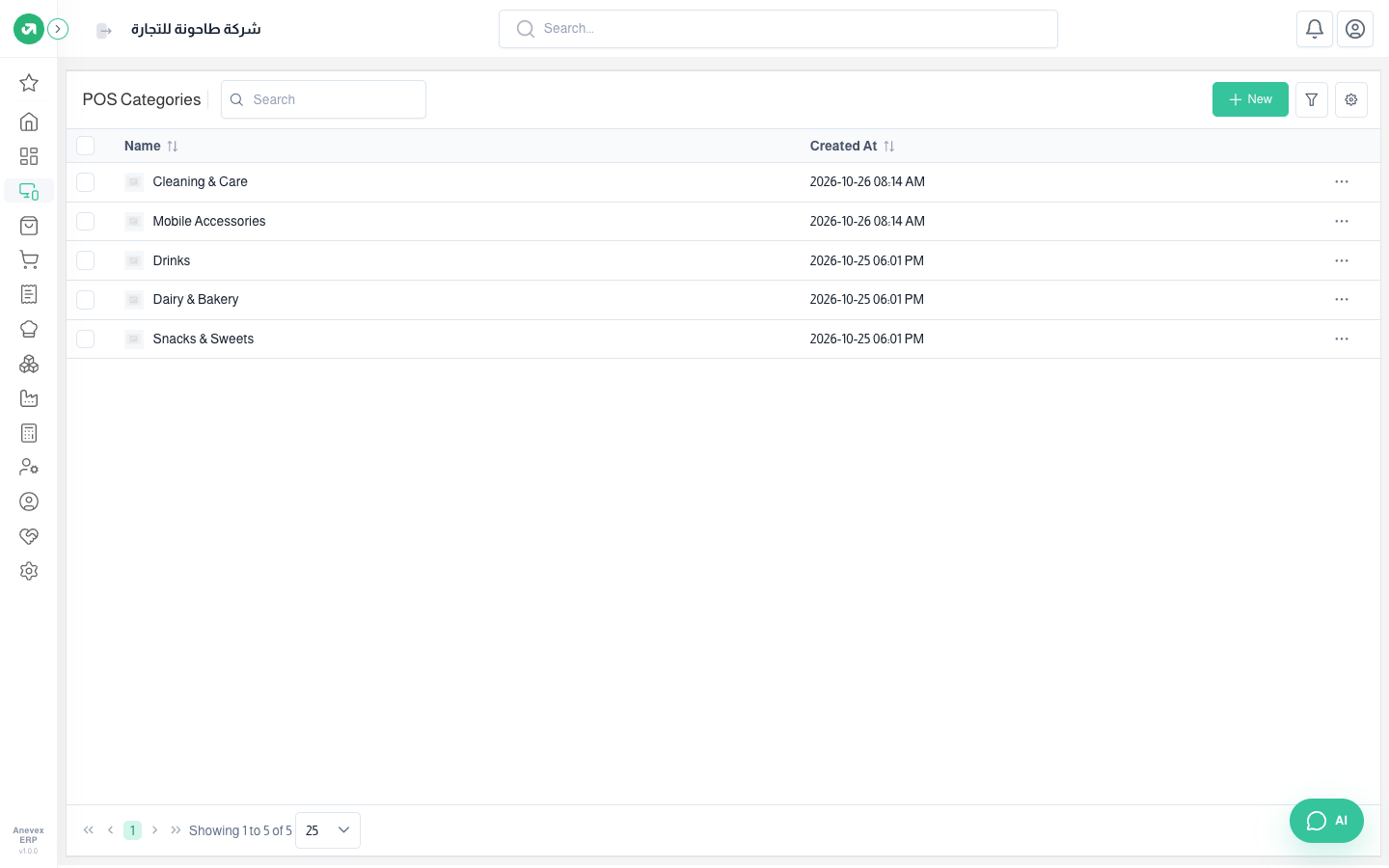Viewport: 1389px width, 868px height.
Task: Check the Cleaning & Care row checkbox
Action: pyautogui.click(x=86, y=182)
